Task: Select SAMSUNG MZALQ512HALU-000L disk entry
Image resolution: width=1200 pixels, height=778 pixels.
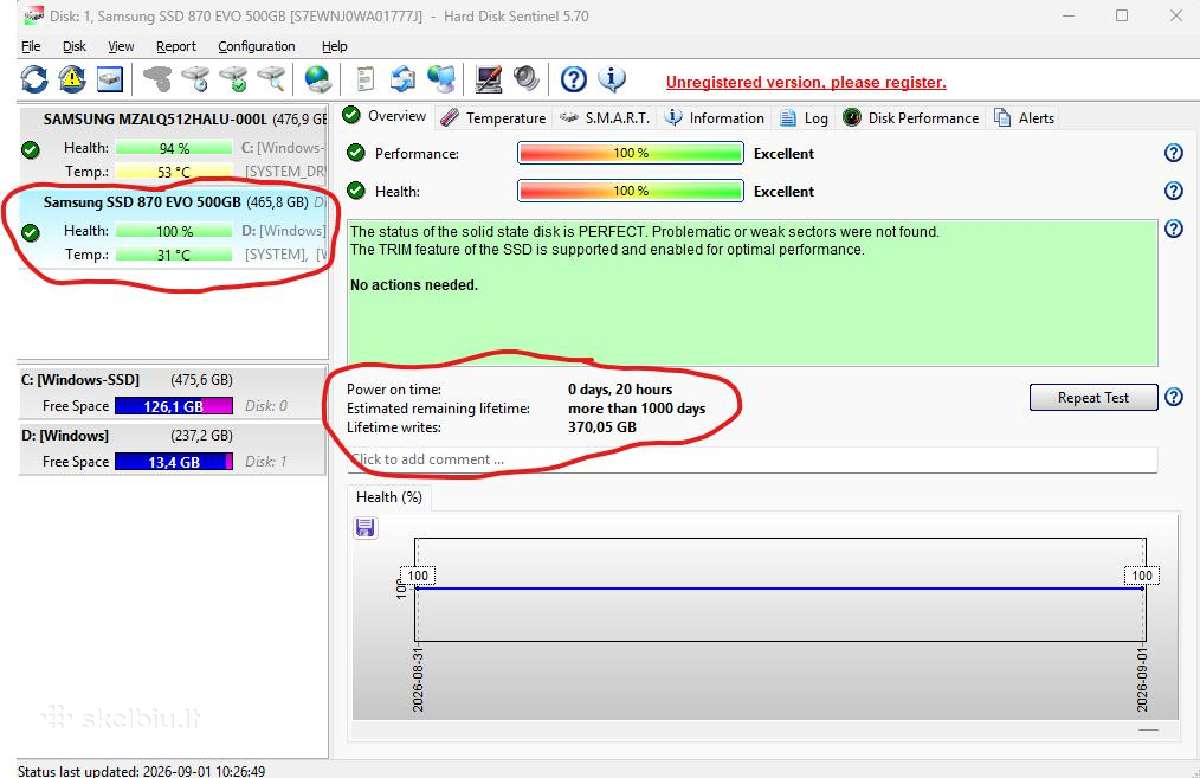Action: (x=172, y=144)
